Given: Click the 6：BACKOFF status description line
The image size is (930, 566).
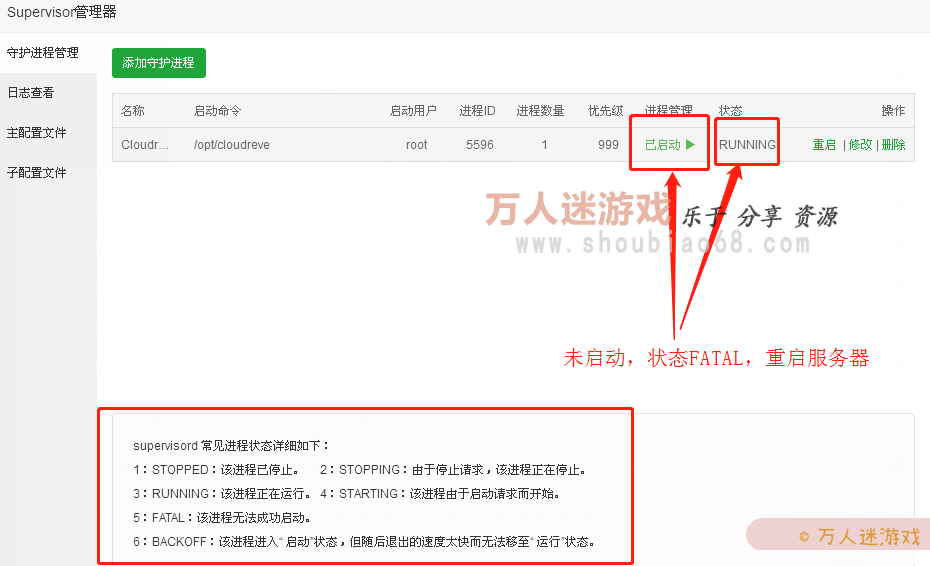Looking at the screenshot, I should pos(364,542).
